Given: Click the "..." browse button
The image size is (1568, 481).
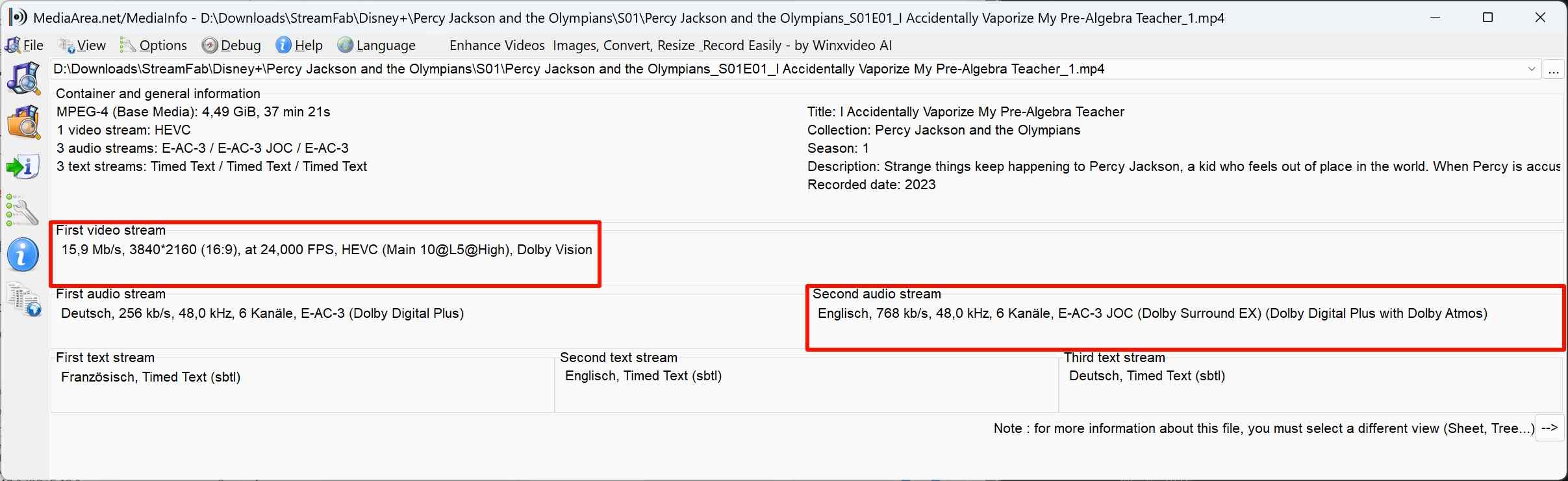Looking at the screenshot, I should click(1553, 70).
